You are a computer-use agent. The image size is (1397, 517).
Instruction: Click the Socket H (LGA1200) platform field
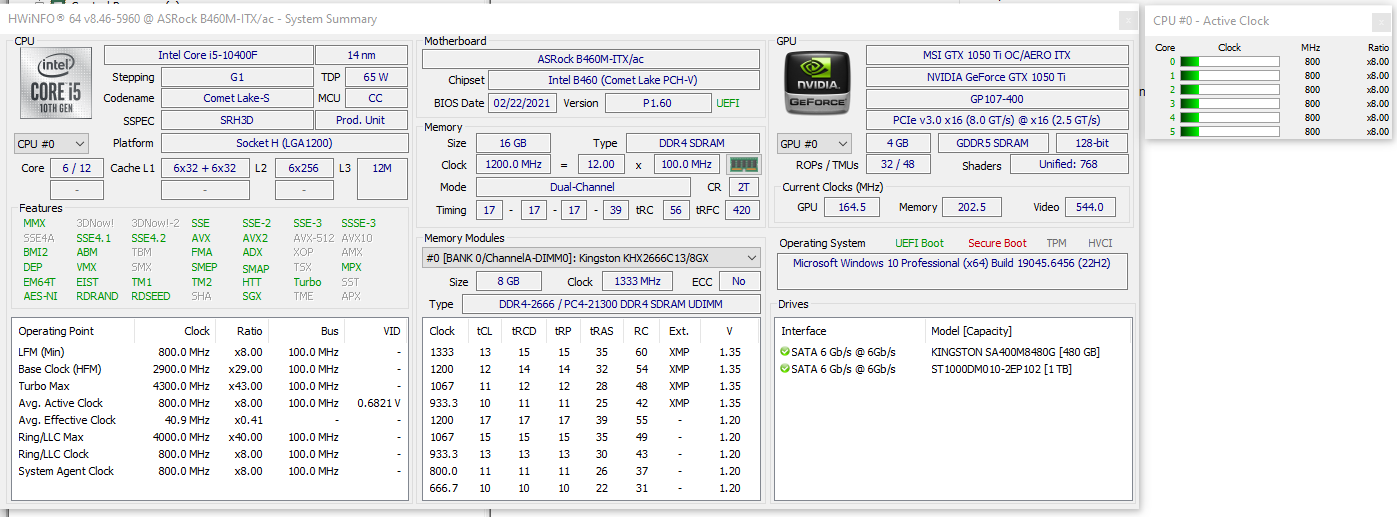(284, 143)
